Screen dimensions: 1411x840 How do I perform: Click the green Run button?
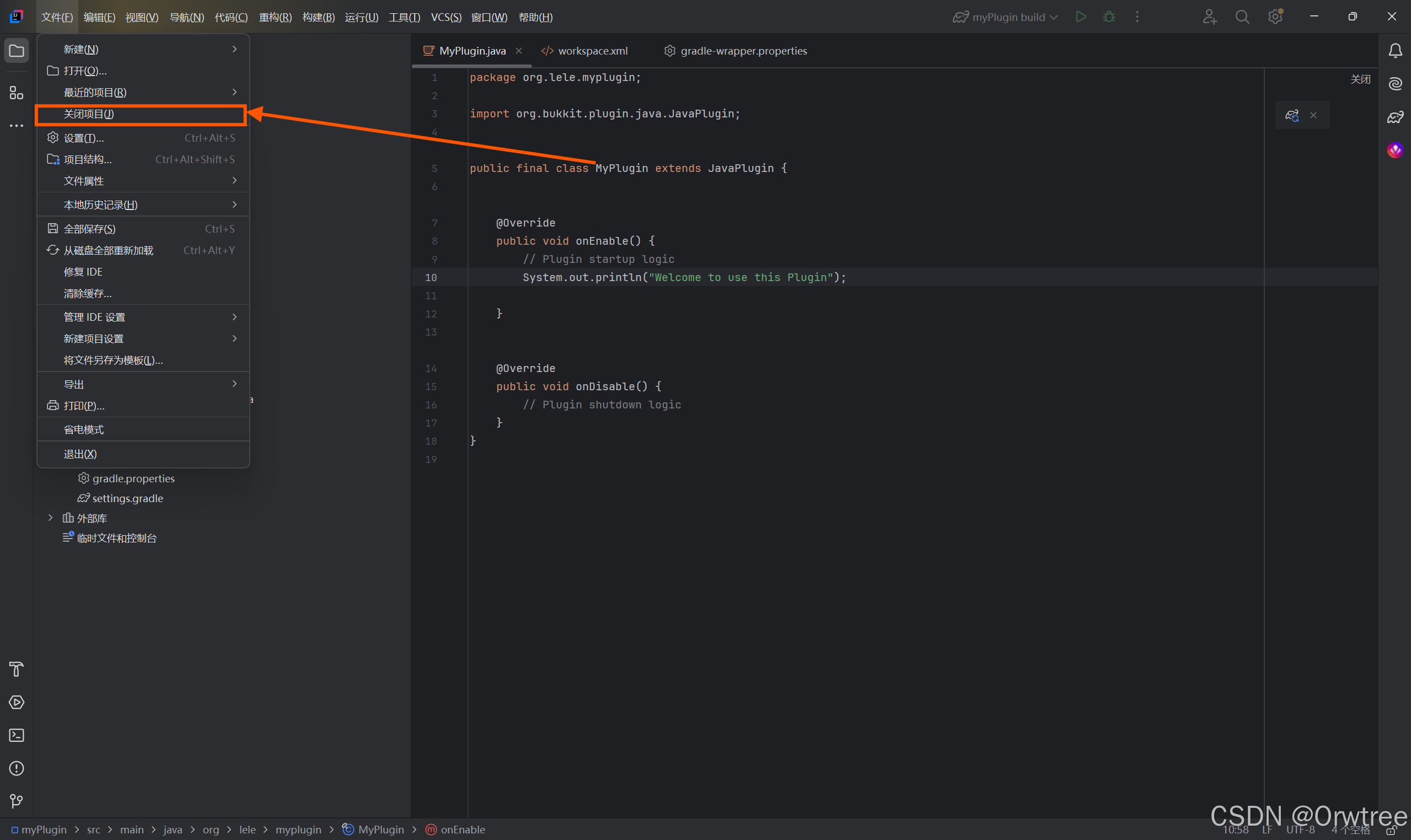click(x=1081, y=17)
